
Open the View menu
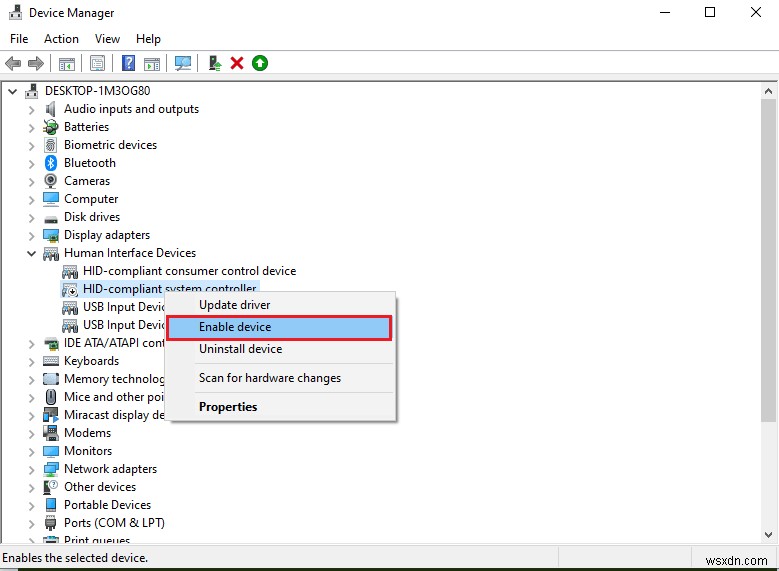click(x=107, y=39)
